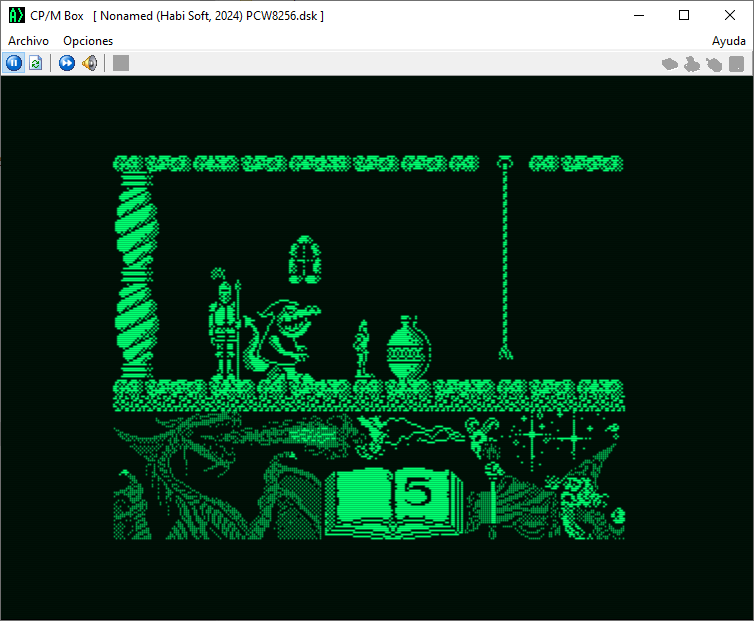
Task: Pause the emulation with the blue pause button
Action: [x=14, y=63]
